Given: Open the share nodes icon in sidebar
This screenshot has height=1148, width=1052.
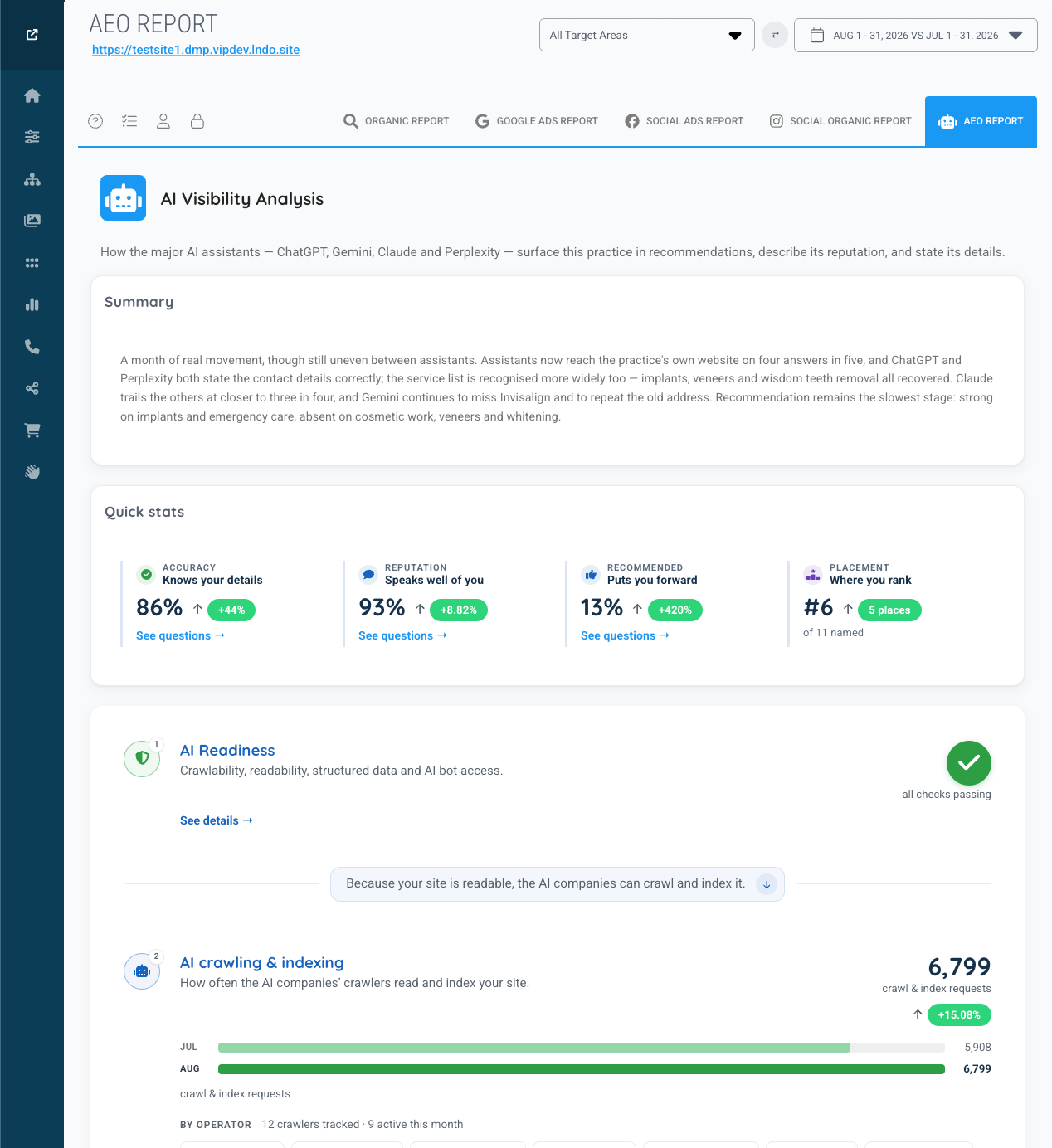Looking at the screenshot, I should coord(32,388).
